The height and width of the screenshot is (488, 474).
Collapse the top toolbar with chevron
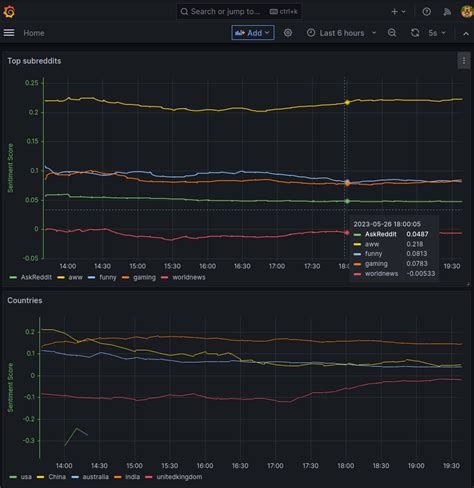coord(466,33)
